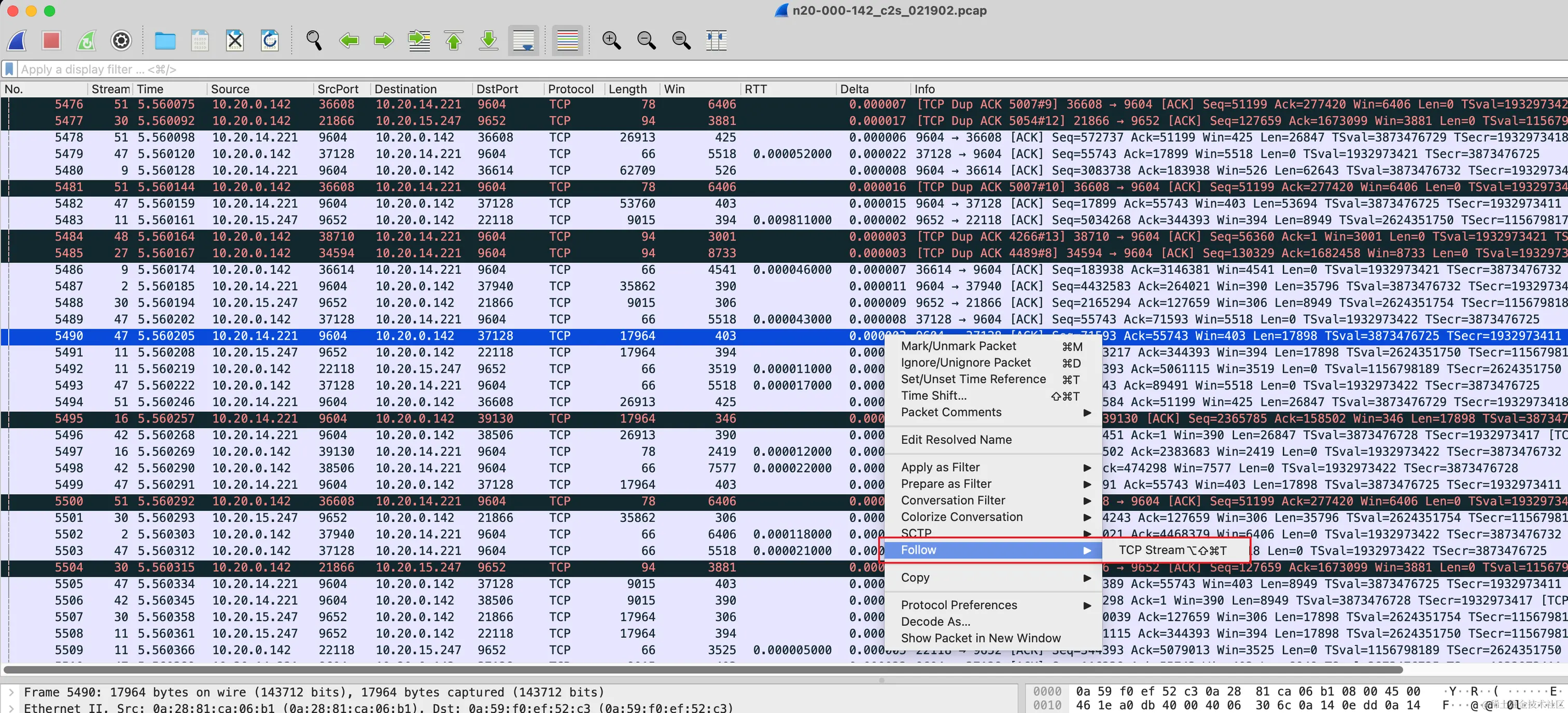
Task: Sort by the Stream column header
Action: (110, 89)
